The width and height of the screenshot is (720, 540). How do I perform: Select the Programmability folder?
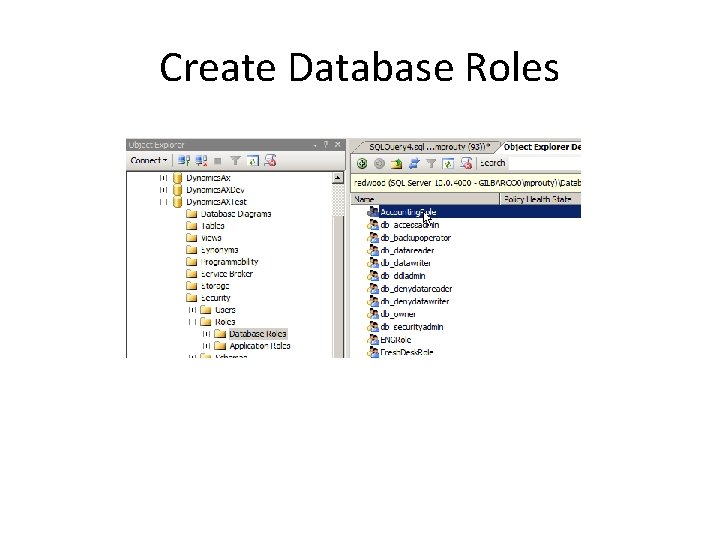[230, 262]
